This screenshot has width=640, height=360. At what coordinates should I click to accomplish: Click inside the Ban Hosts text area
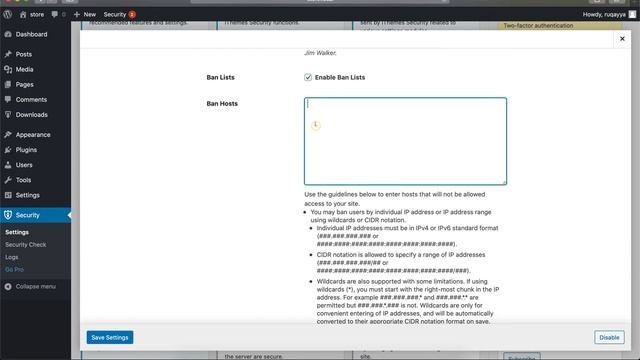(405, 141)
